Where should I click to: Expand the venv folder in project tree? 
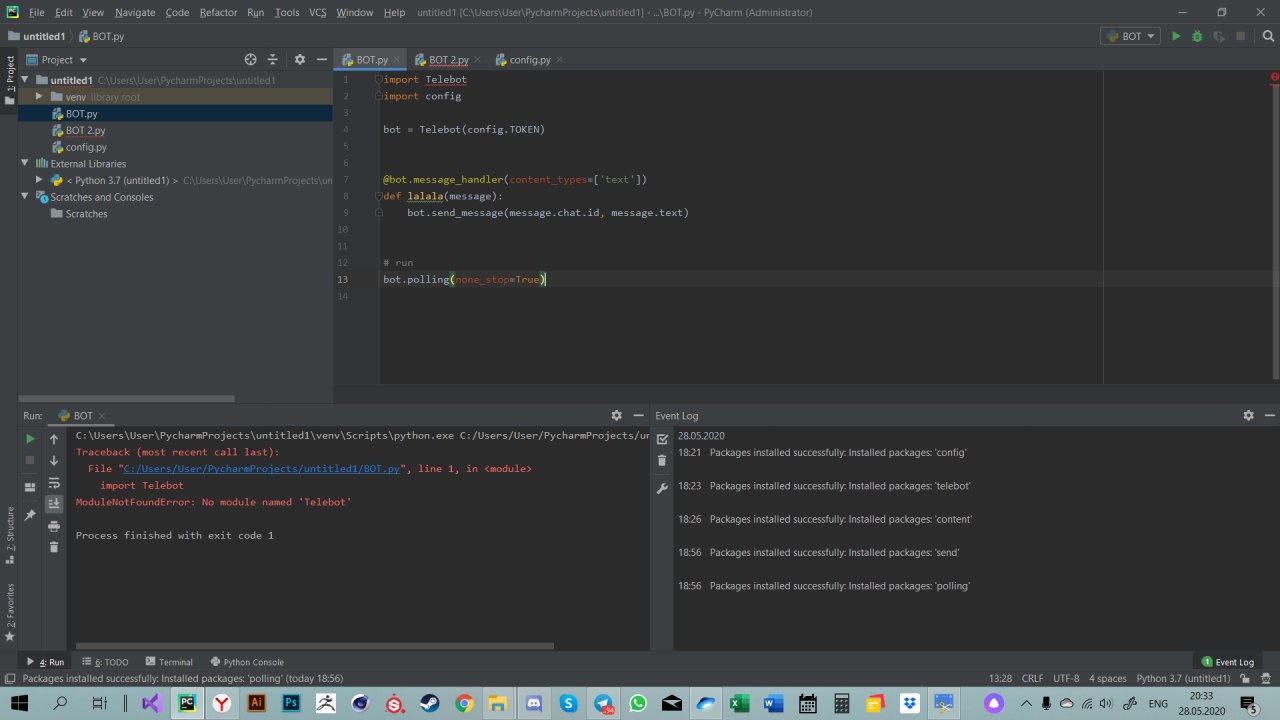point(39,97)
